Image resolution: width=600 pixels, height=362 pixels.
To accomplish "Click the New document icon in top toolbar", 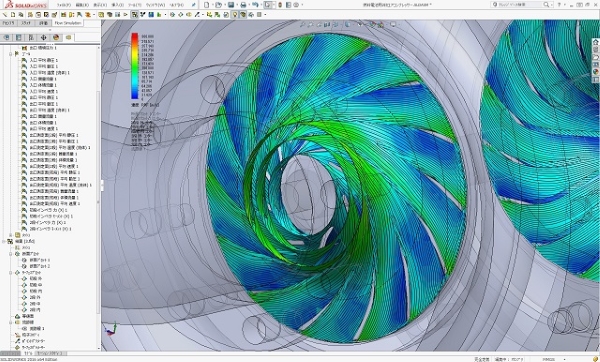I will (x=207, y=5).
